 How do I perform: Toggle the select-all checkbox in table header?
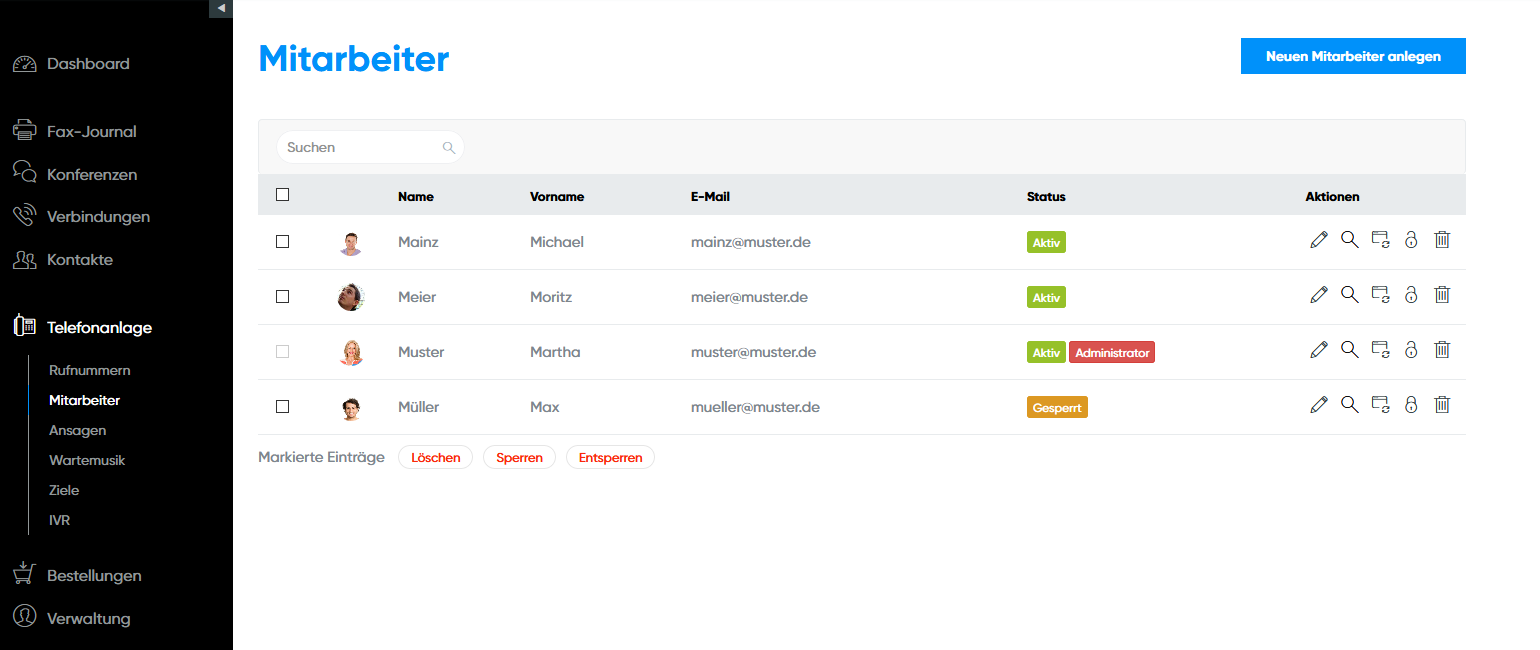(x=282, y=195)
